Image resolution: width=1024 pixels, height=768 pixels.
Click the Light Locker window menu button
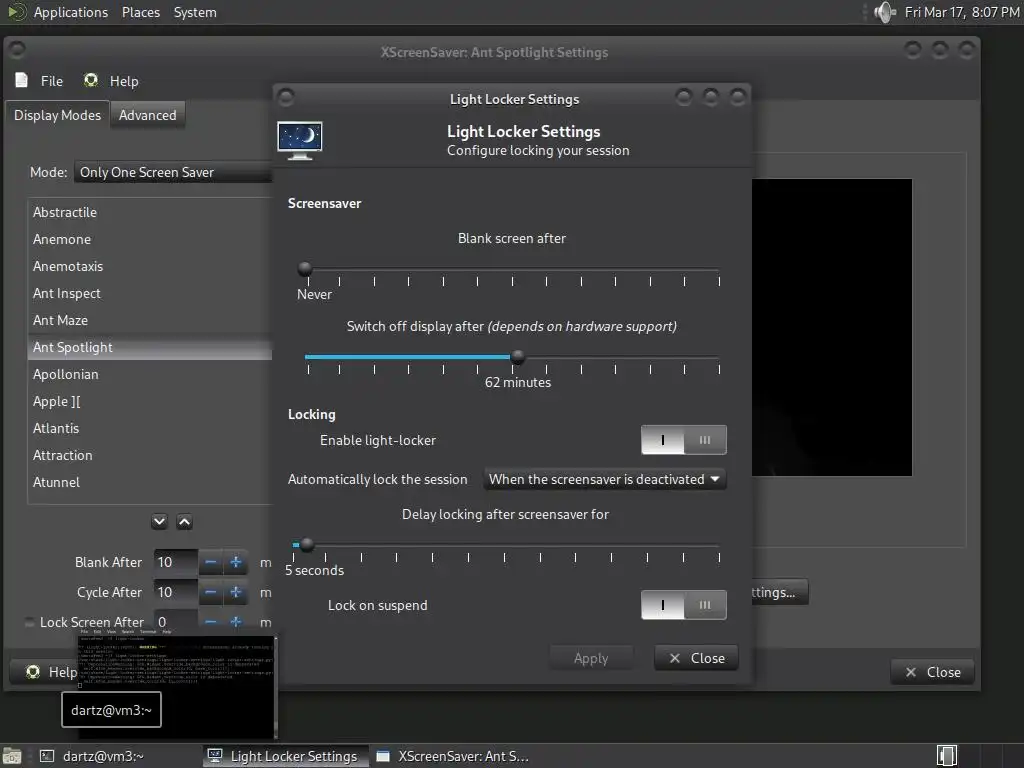coord(285,98)
